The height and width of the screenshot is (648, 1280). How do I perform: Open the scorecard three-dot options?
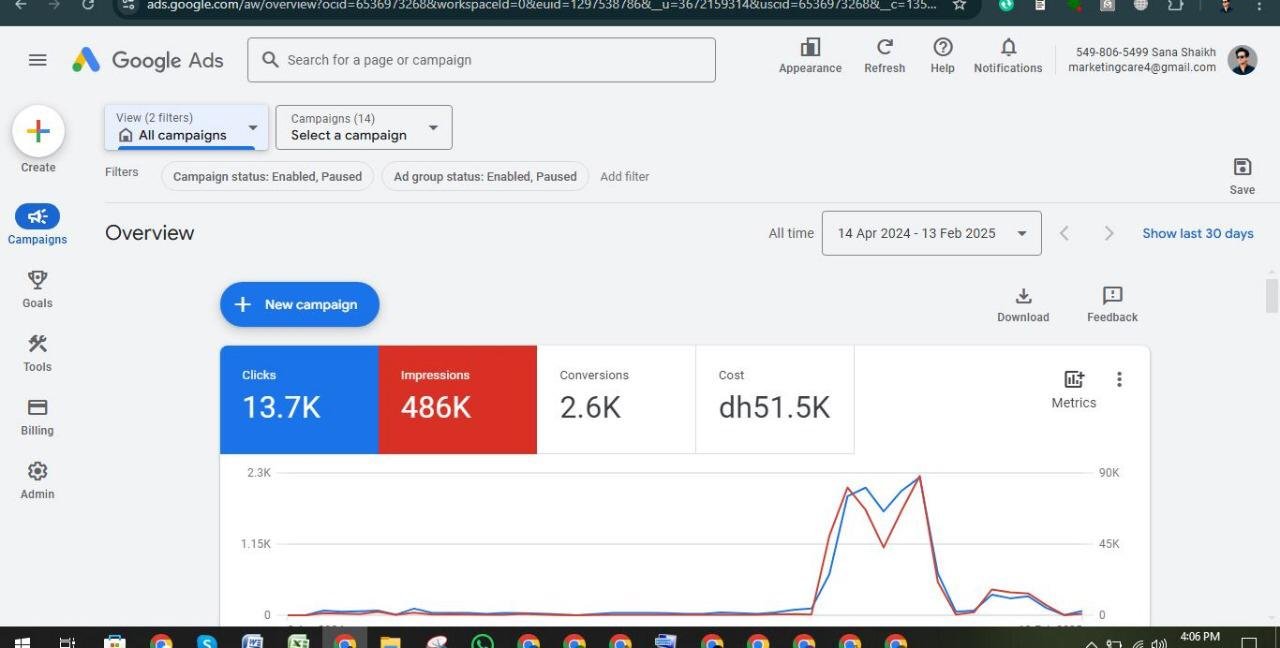tap(1119, 379)
